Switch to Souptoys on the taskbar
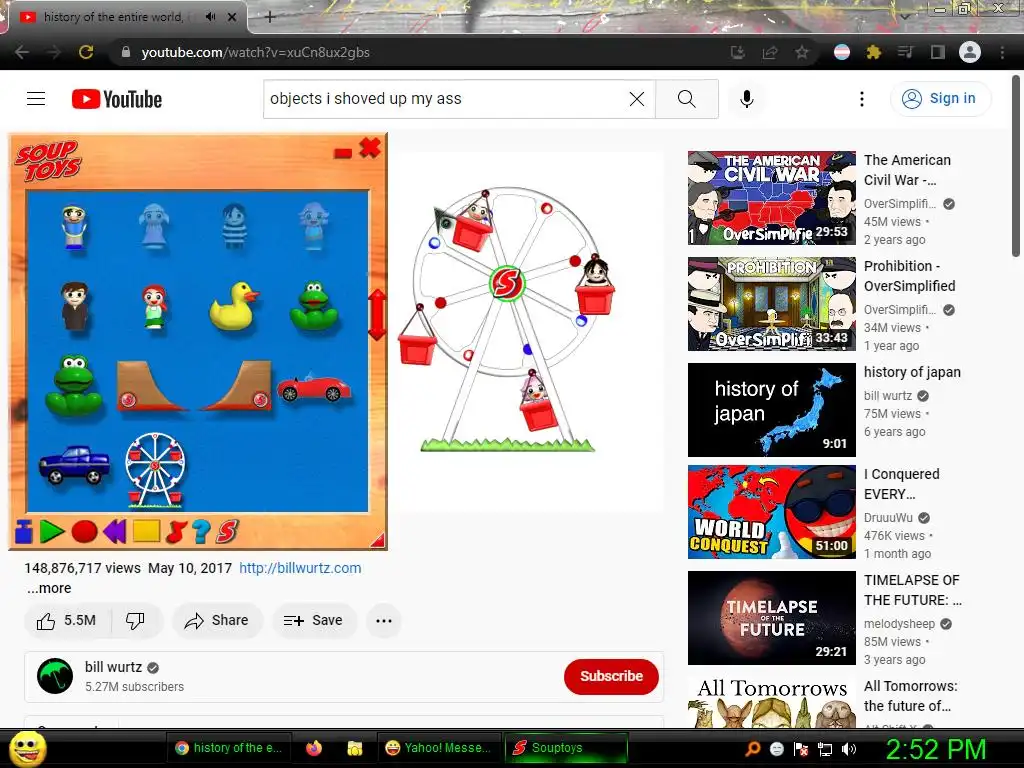 click(566, 748)
